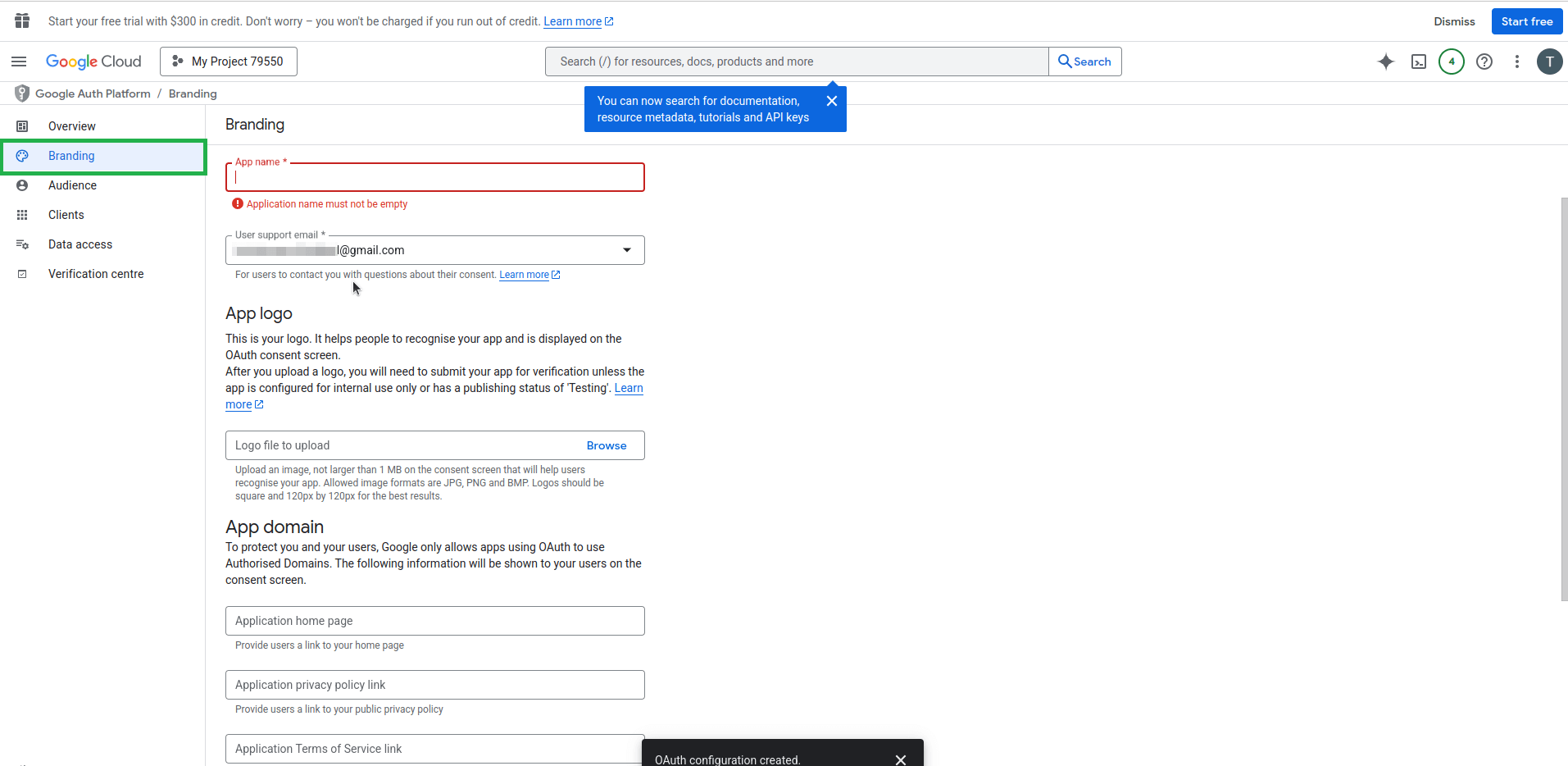The width and height of the screenshot is (1568, 766).
Task: Activate Cloud Shell terminal icon
Action: 1418,62
